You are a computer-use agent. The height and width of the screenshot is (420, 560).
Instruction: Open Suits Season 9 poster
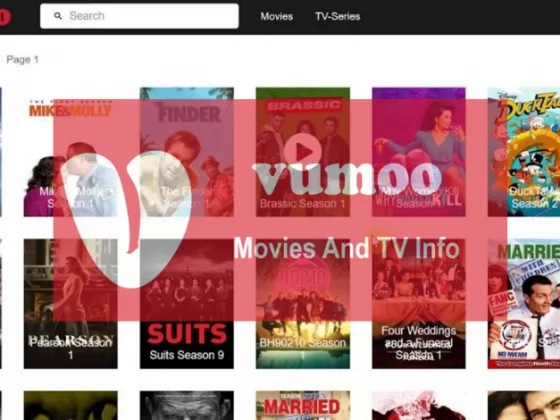187,304
